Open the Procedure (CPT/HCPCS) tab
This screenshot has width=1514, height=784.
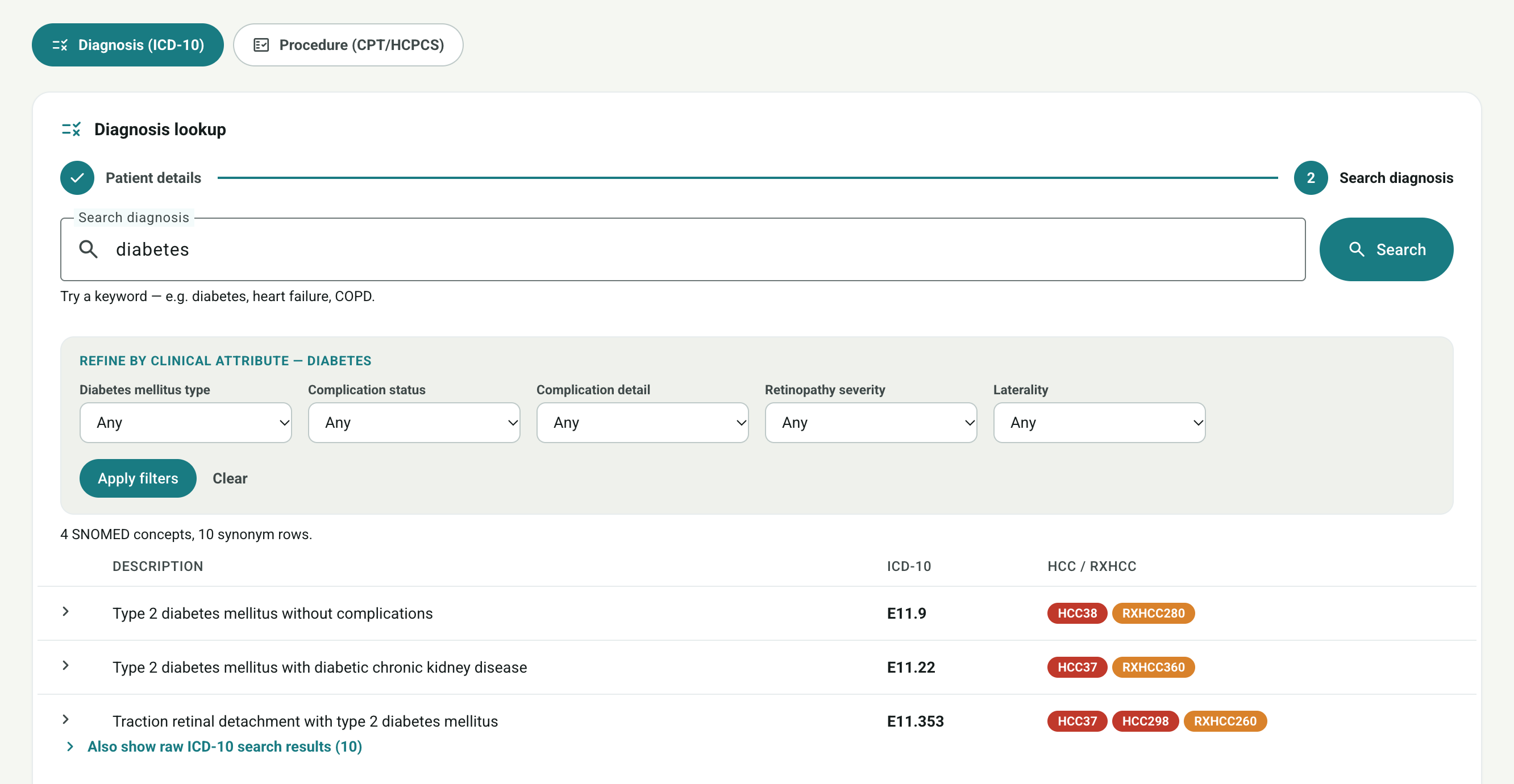click(x=348, y=45)
